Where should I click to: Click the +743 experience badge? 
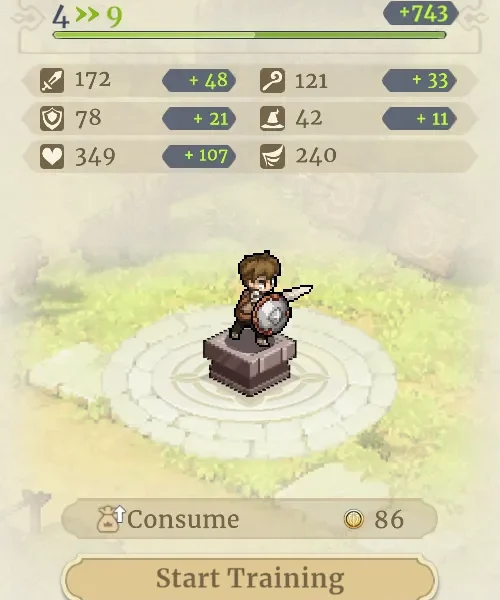[x=421, y=13]
